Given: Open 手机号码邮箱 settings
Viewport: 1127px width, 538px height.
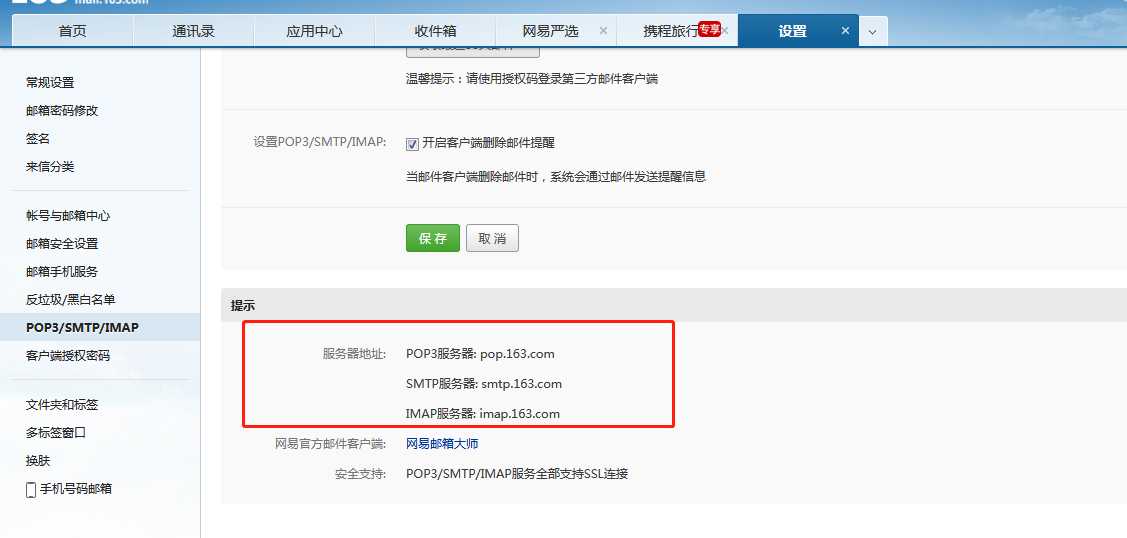Looking at the screenshot, I should click(76, 488).
